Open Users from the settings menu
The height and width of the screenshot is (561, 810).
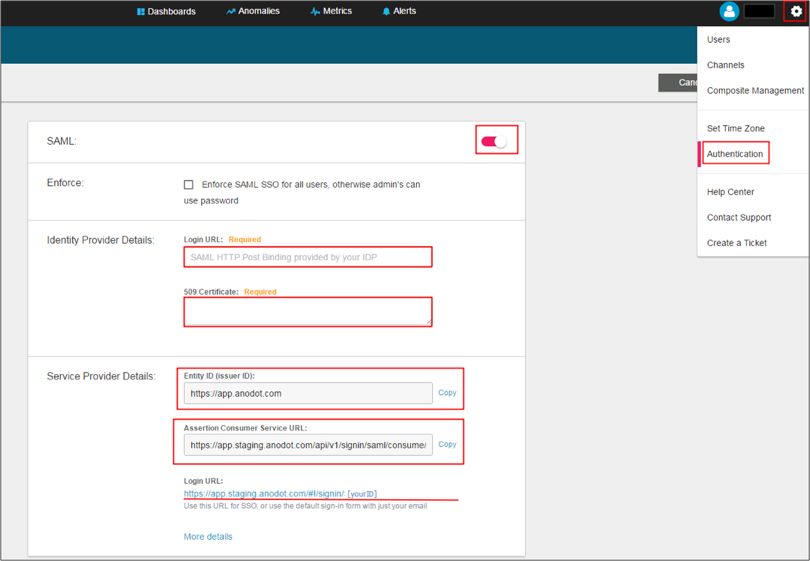click(x=718, y=40)
